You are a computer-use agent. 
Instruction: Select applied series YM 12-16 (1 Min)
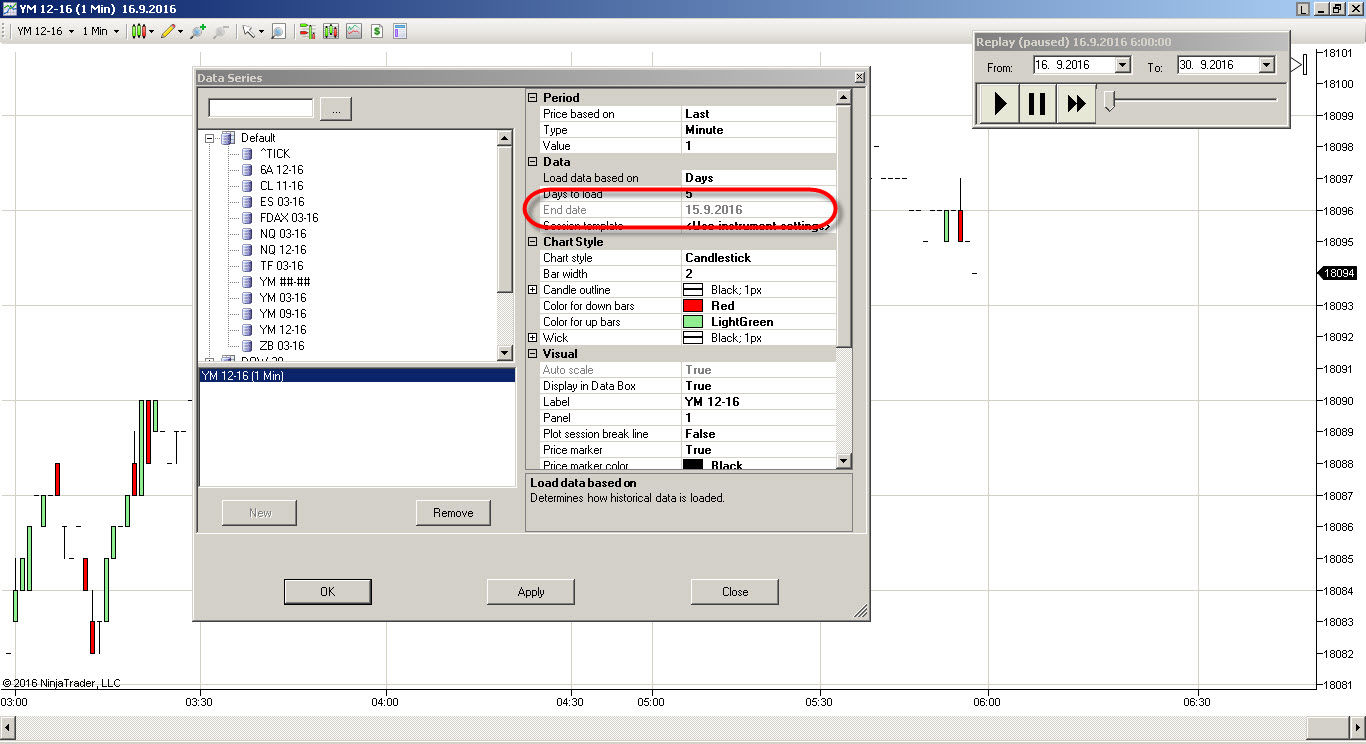pos(357,376)
